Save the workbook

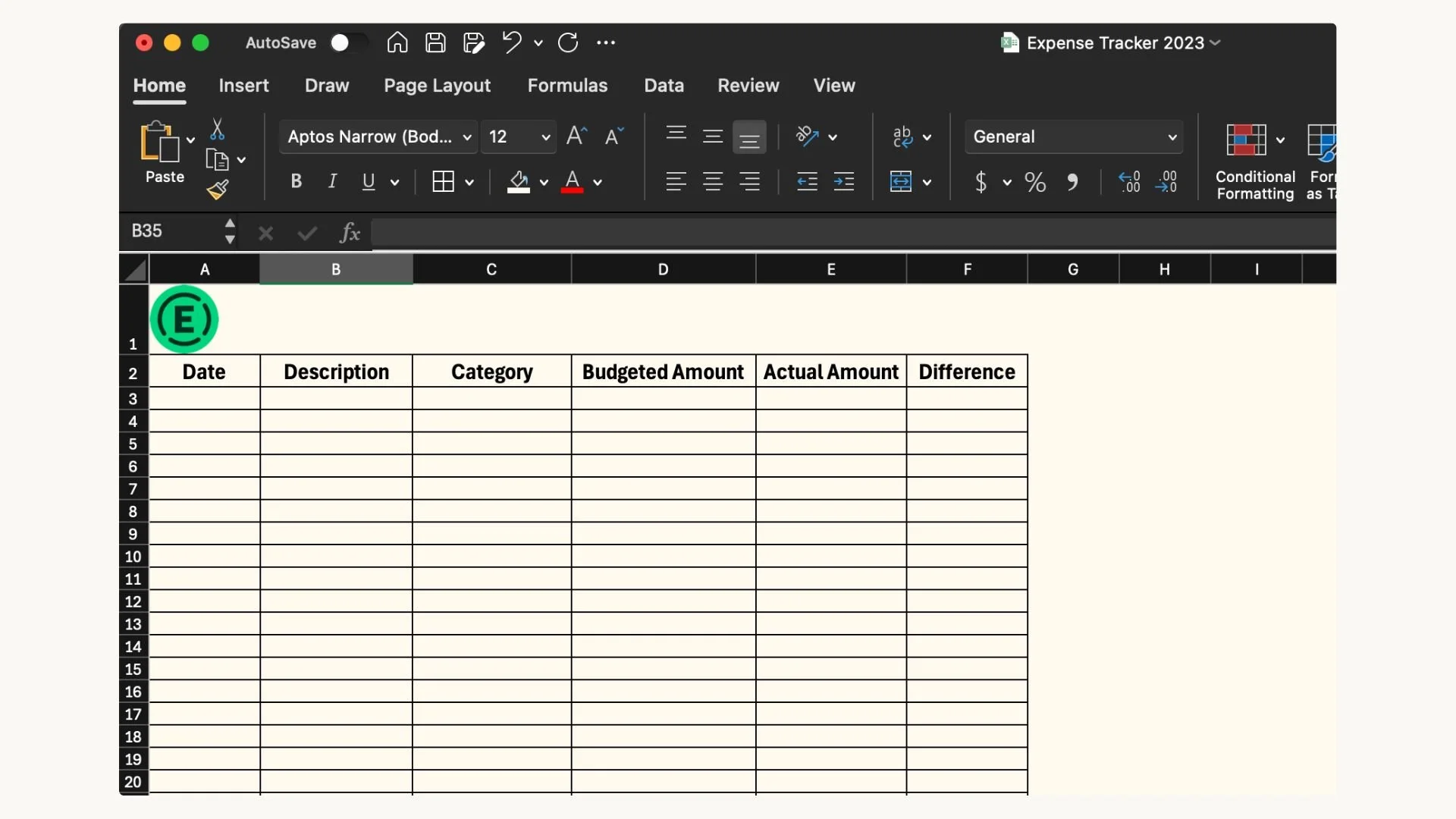435,42
